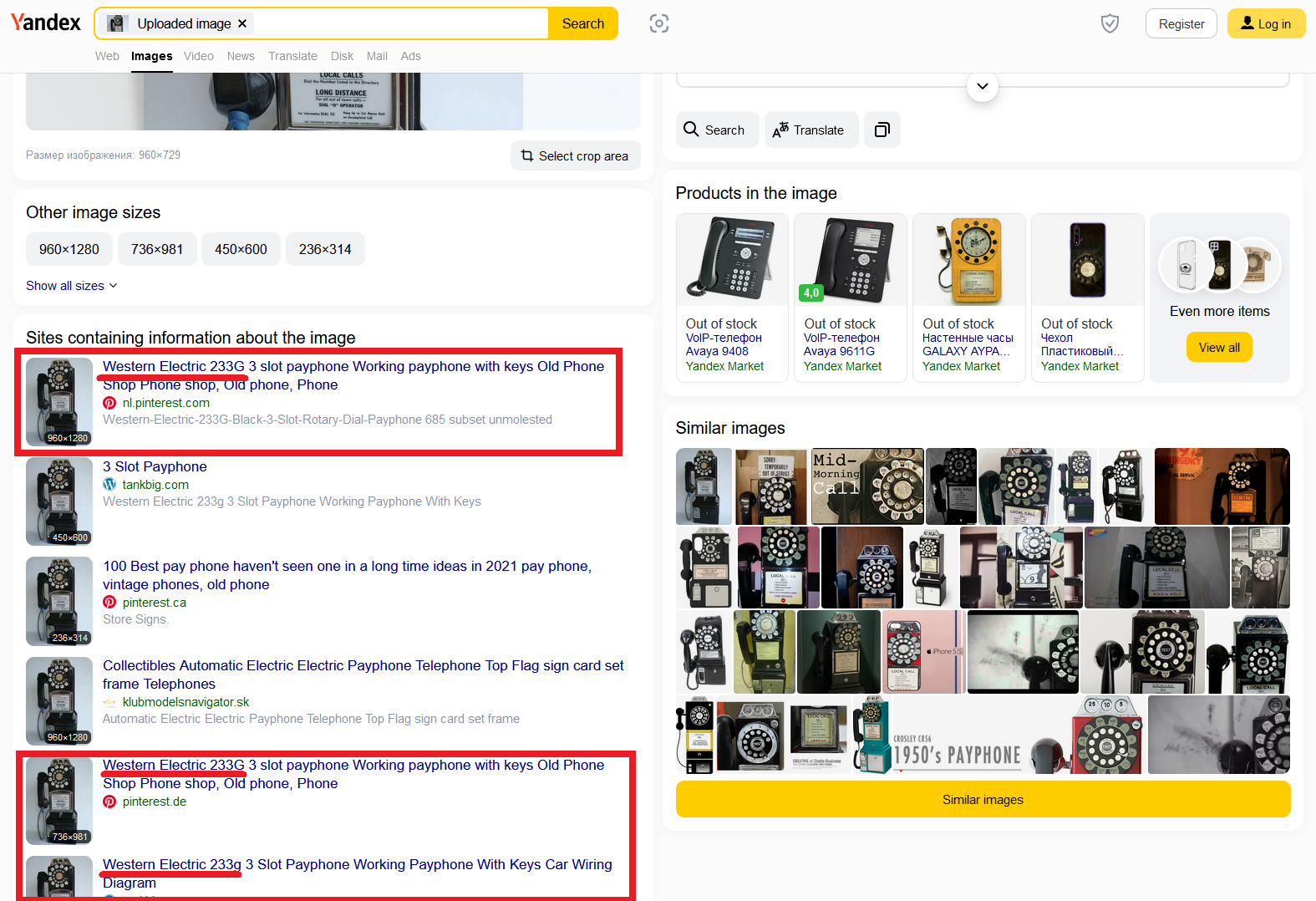The height and width of the screenshot is (901, 1316).
Task: Open the GALAXY wall clock product
Action: (x=969, y=298)
